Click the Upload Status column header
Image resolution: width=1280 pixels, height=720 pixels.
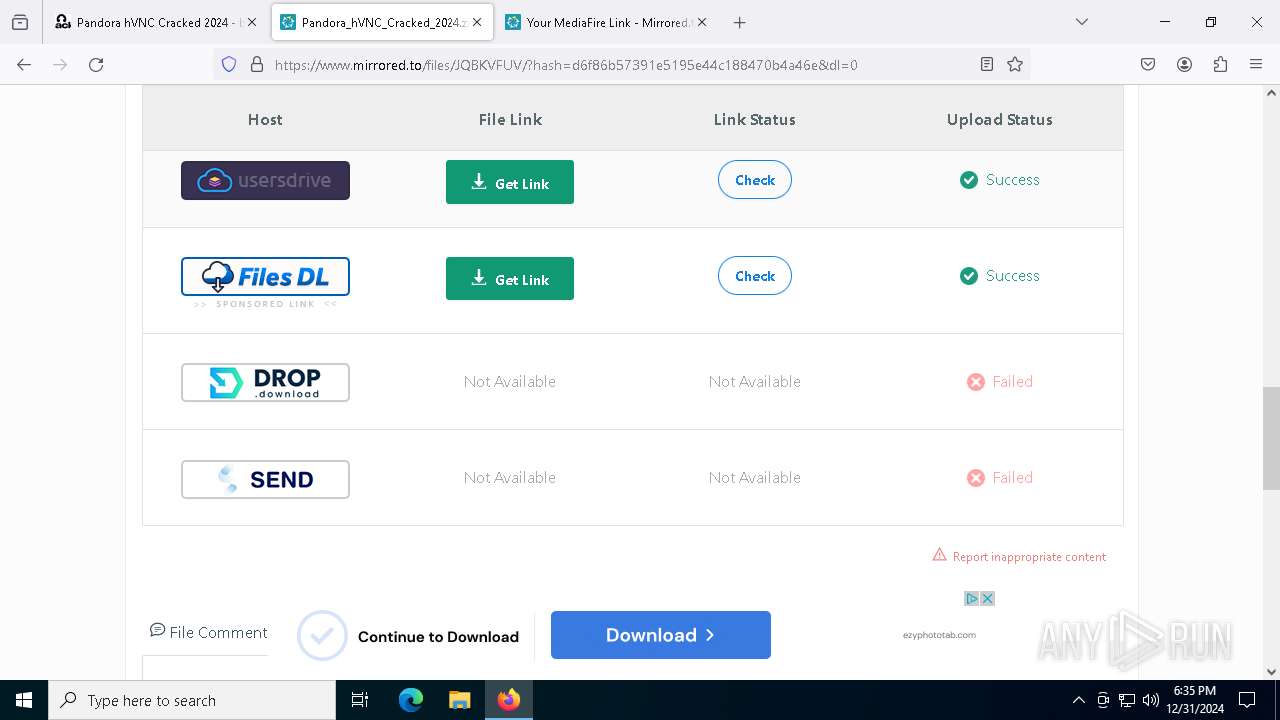pyautogui.click(x=999, y=119)
